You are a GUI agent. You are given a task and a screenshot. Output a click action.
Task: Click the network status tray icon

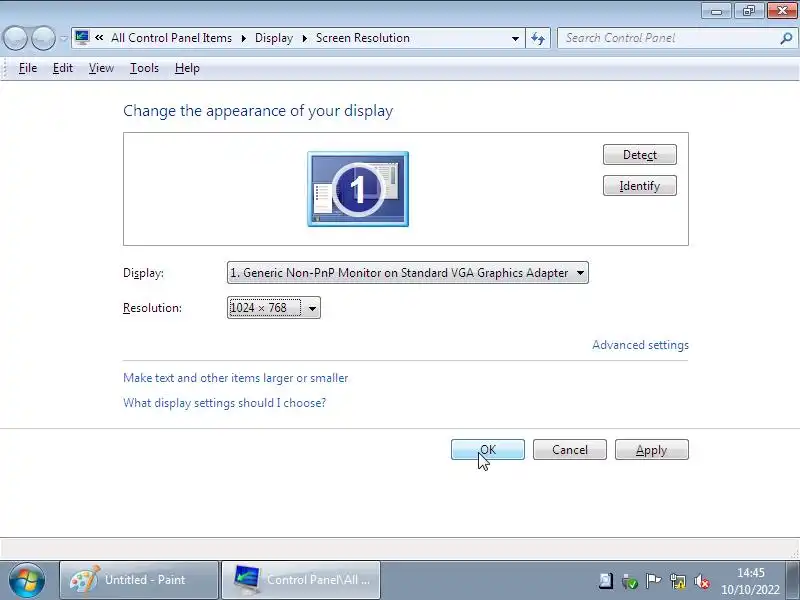tap(678, 581)
